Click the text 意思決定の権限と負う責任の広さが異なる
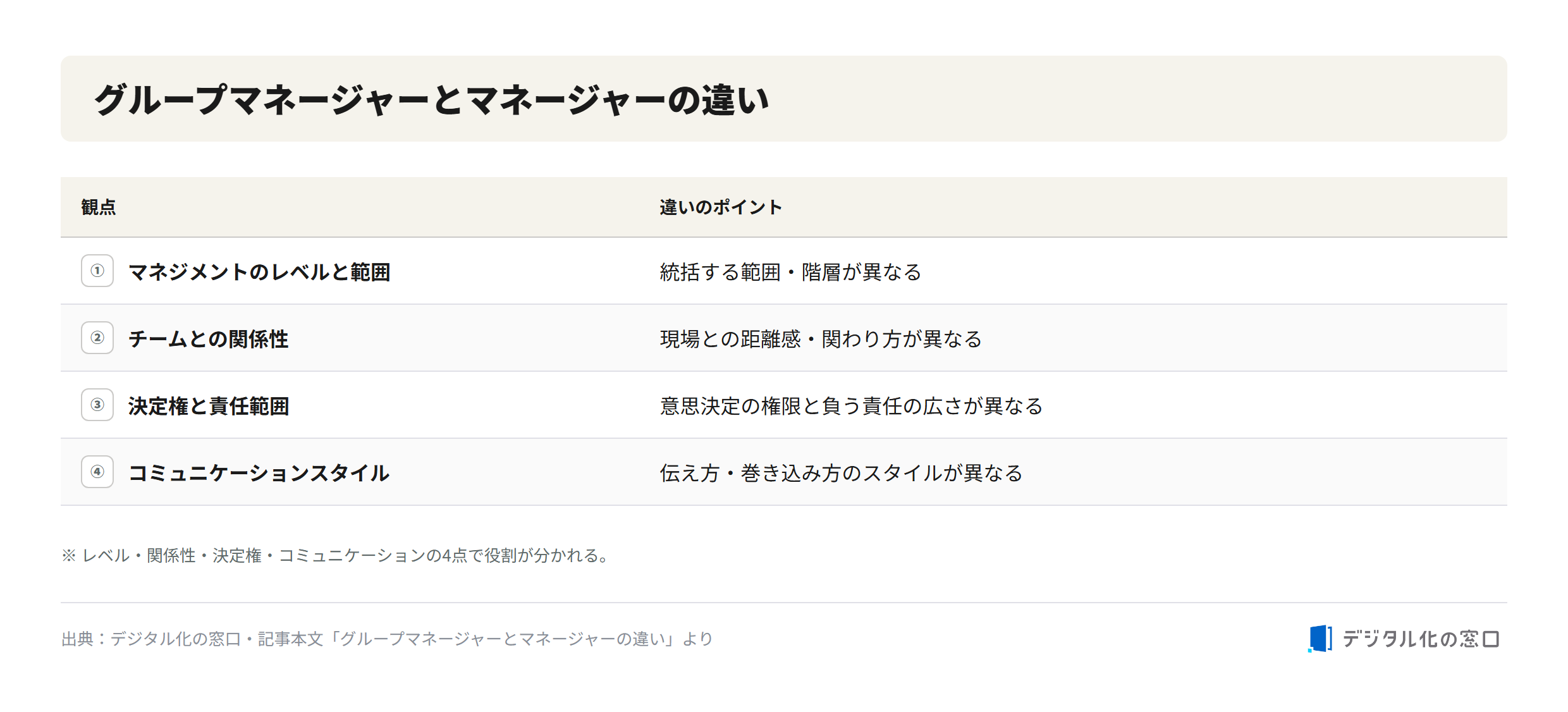 click(x=851, y=406)
